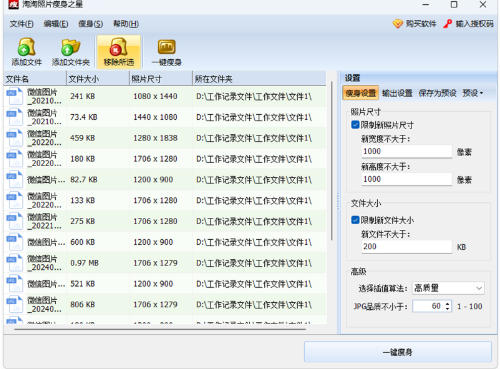Screen dimensions: 500x369
Task: Click the 0.97 MB file size cell
Action: tap(84, 263)
